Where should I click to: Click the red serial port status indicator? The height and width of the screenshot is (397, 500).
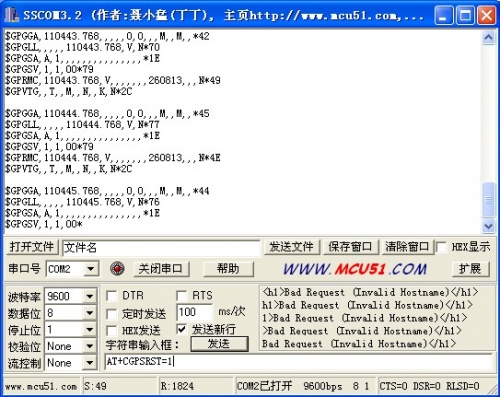[x=117, y=269]
